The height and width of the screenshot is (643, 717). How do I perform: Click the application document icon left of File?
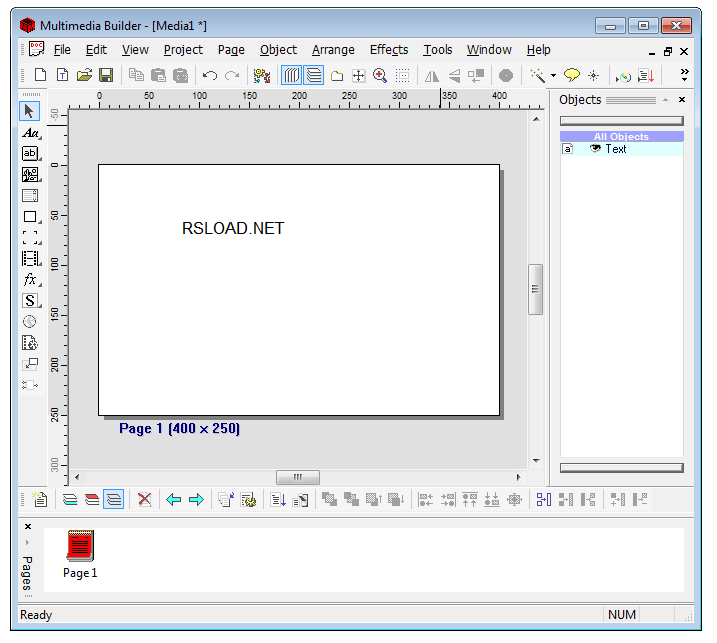click(x=37, y=49)
